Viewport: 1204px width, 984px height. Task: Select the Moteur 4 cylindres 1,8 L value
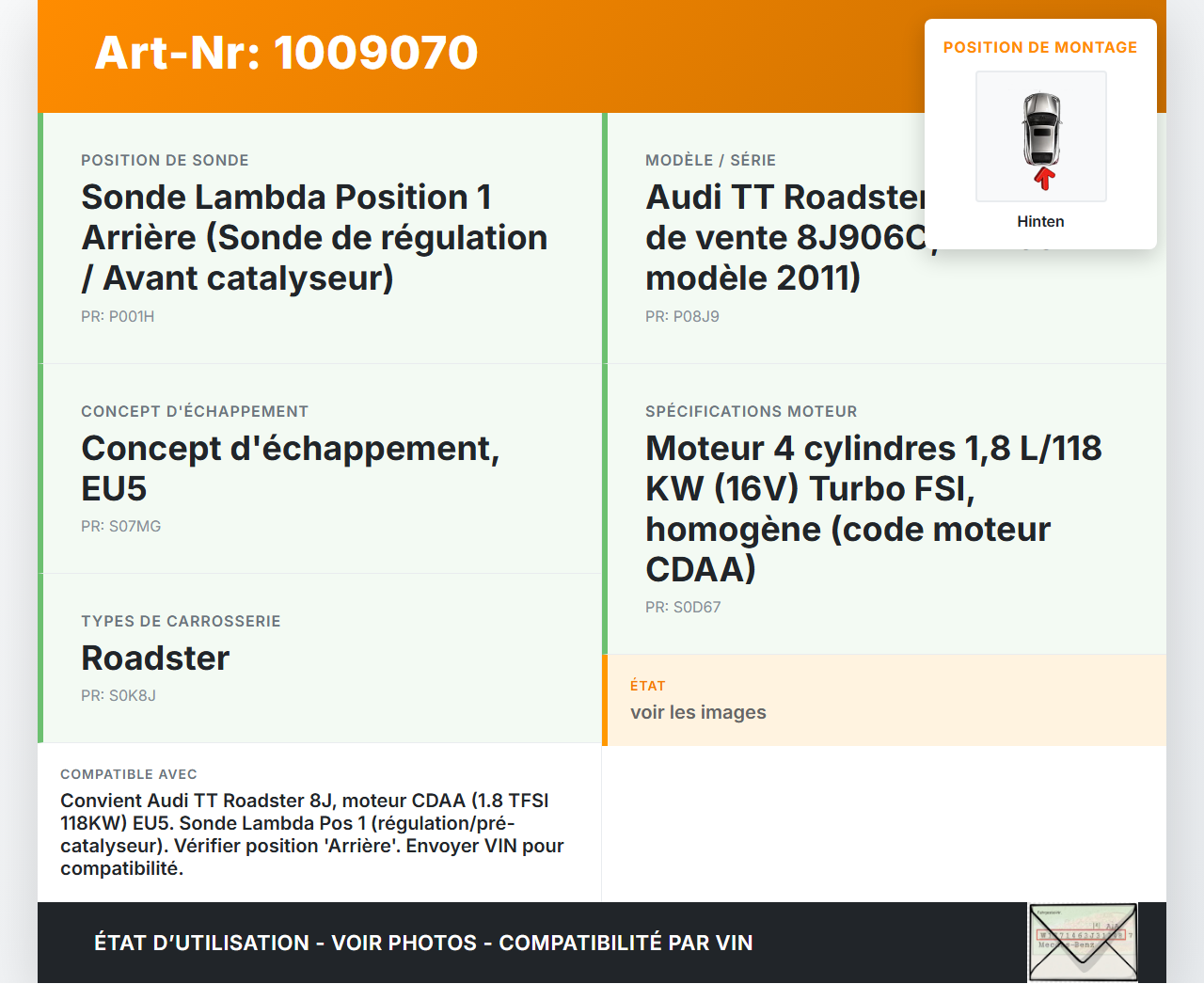coord(874,508)
